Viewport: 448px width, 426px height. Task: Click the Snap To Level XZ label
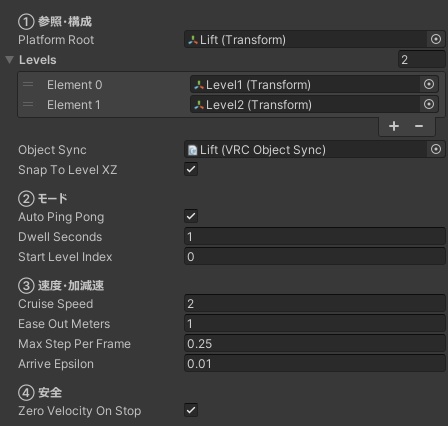pos(68,170)
